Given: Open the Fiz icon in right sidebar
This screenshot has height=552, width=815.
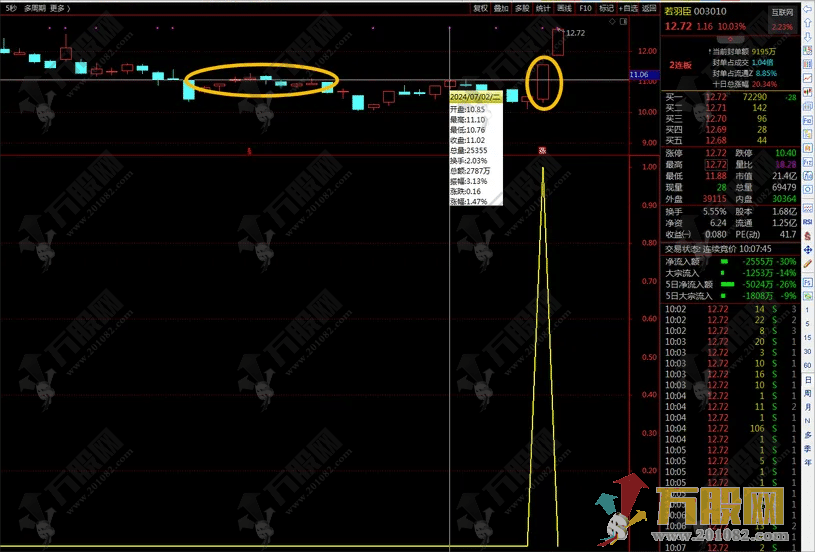Looking at the screenshot, I should point(808,163).
